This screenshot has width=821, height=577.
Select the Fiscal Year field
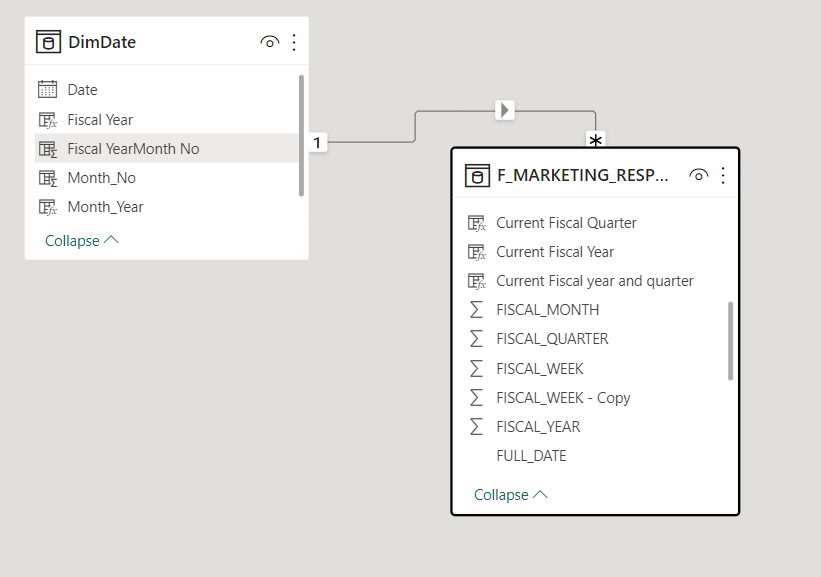(167, 120)
